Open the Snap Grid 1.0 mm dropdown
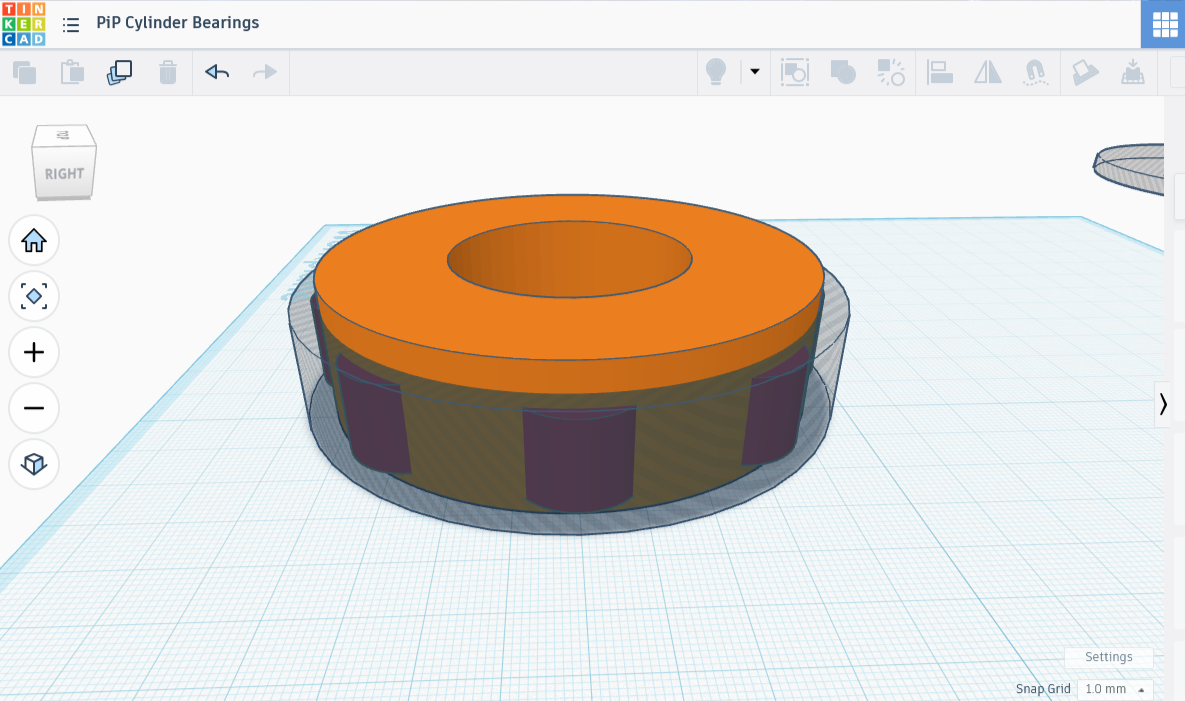1185x701 pixels. pos(1115,689)
